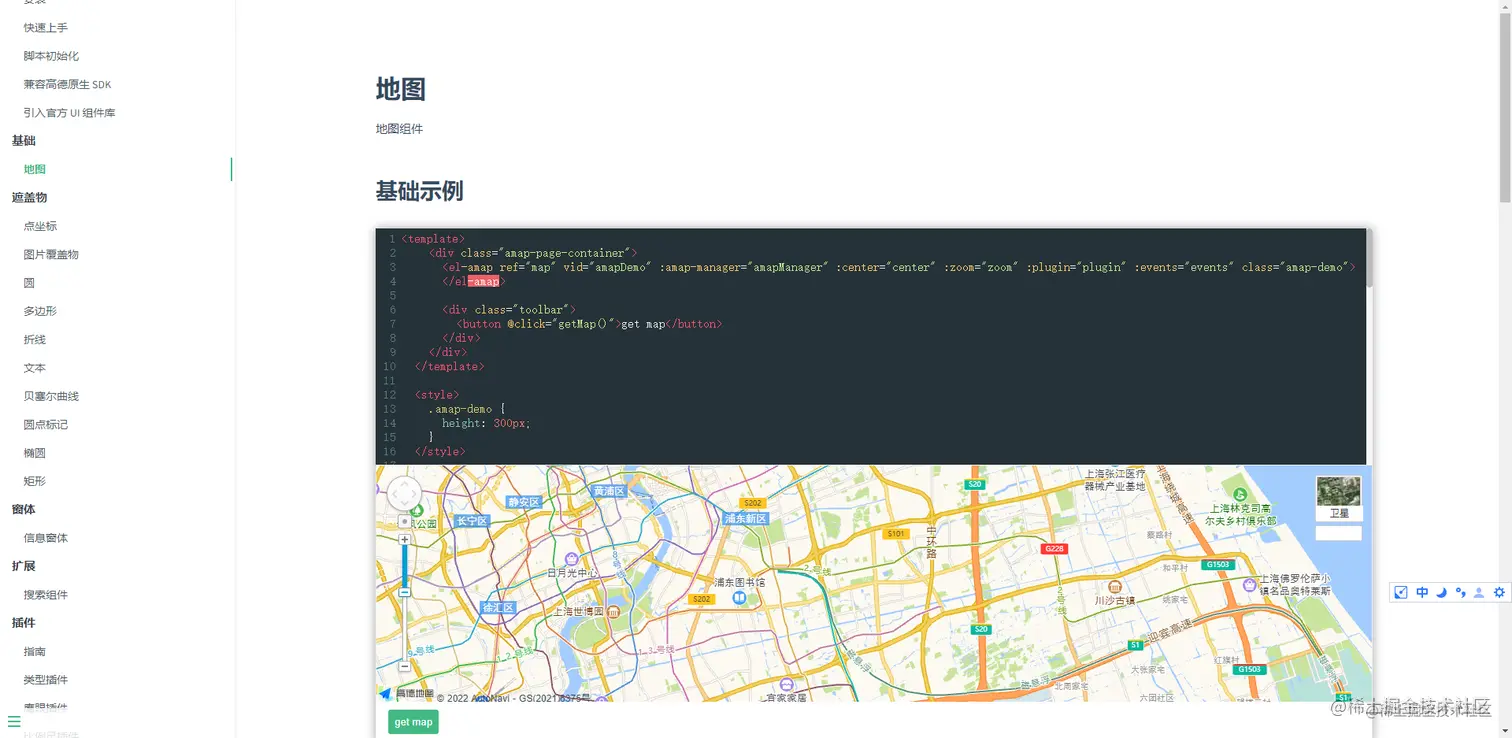
Task: Open 兼容高德原生 SDK sidebar page
Action: coord(68,84)
